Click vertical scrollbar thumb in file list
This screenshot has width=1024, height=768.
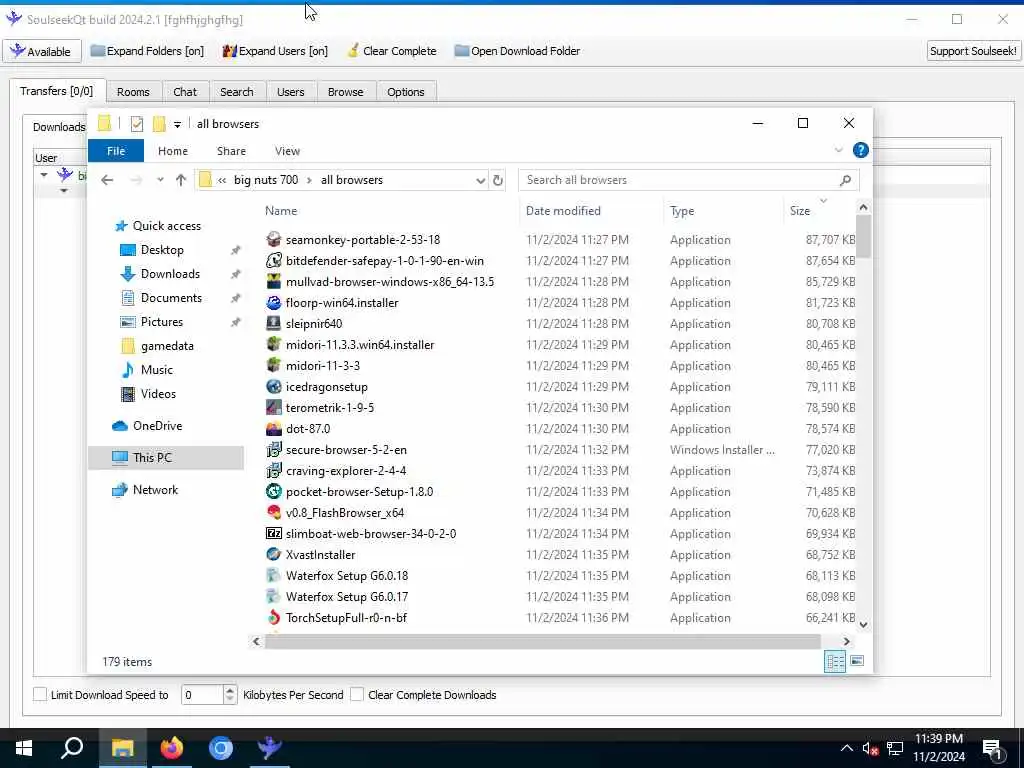pos(863,236)
